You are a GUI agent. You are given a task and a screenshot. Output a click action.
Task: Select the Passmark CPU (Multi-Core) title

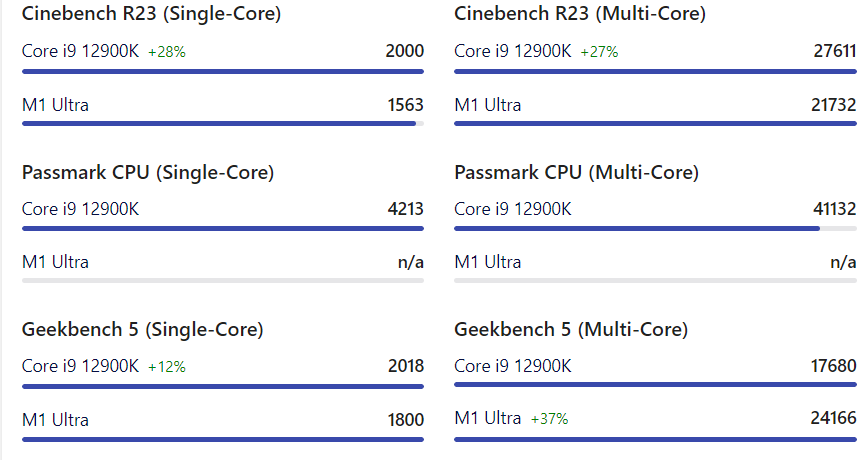click(576, 172)
